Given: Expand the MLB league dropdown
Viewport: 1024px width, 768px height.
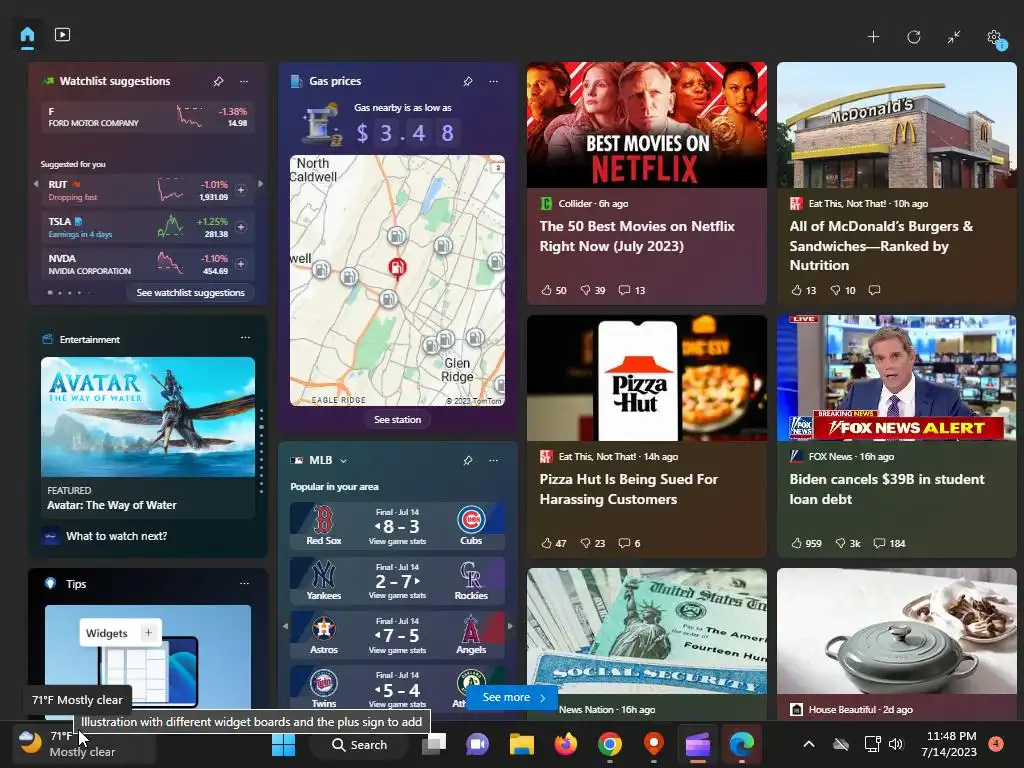Looking at the screenshot, I should point(344,460).
